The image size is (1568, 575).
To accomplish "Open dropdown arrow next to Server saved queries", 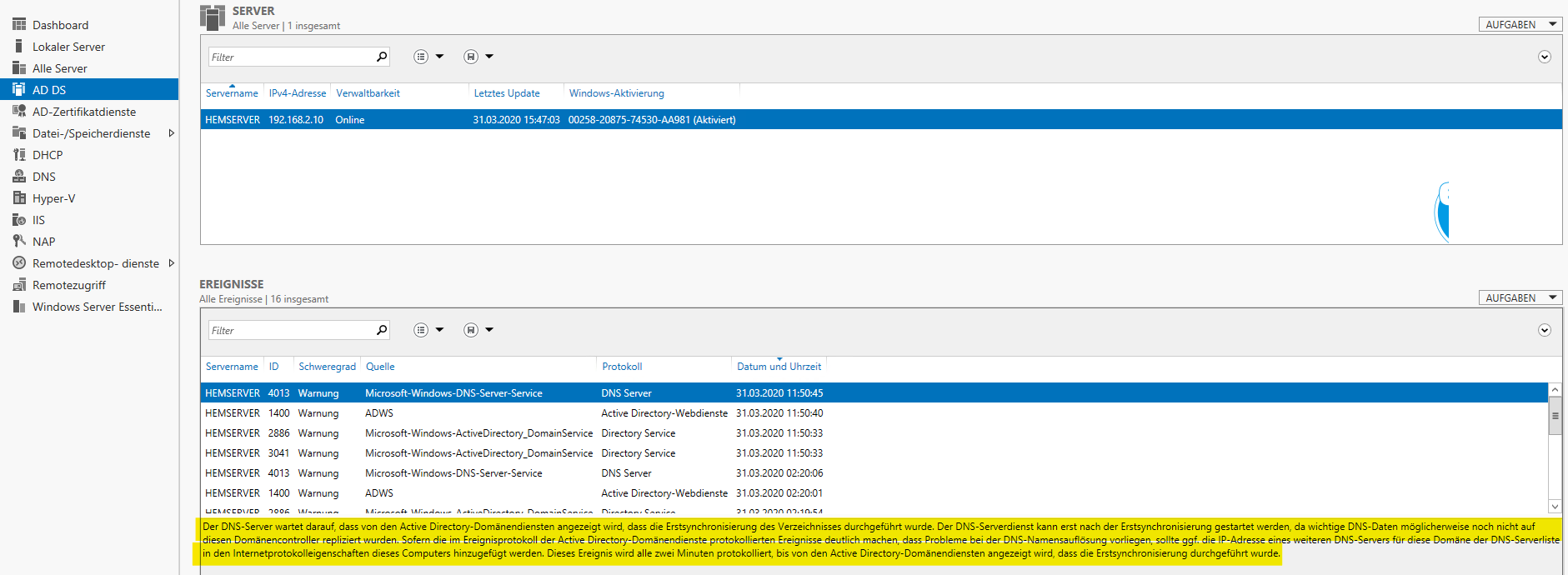I will click(x=489, y=57).
